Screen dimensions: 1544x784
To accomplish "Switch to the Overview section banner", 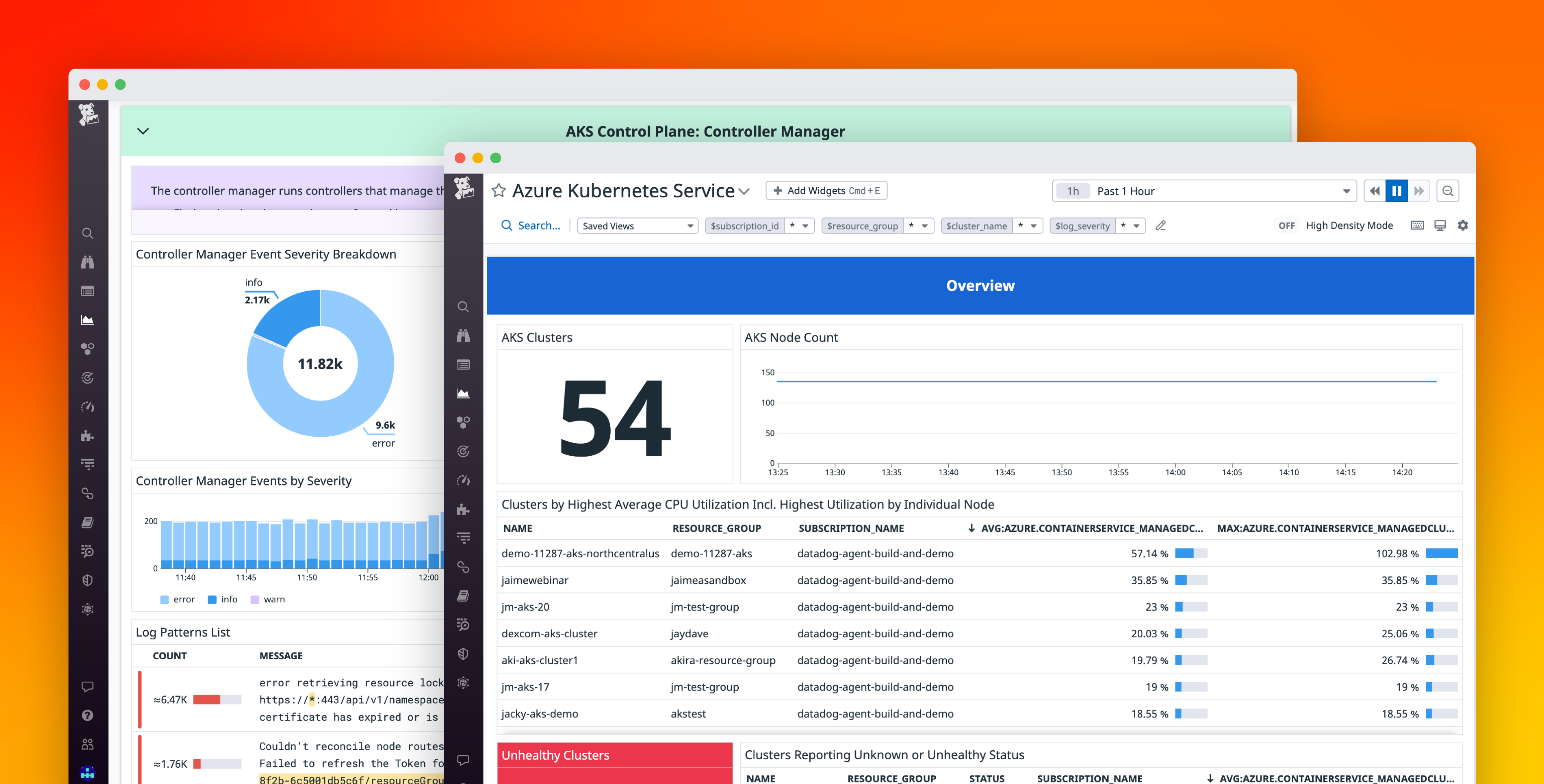I will 979,285.
